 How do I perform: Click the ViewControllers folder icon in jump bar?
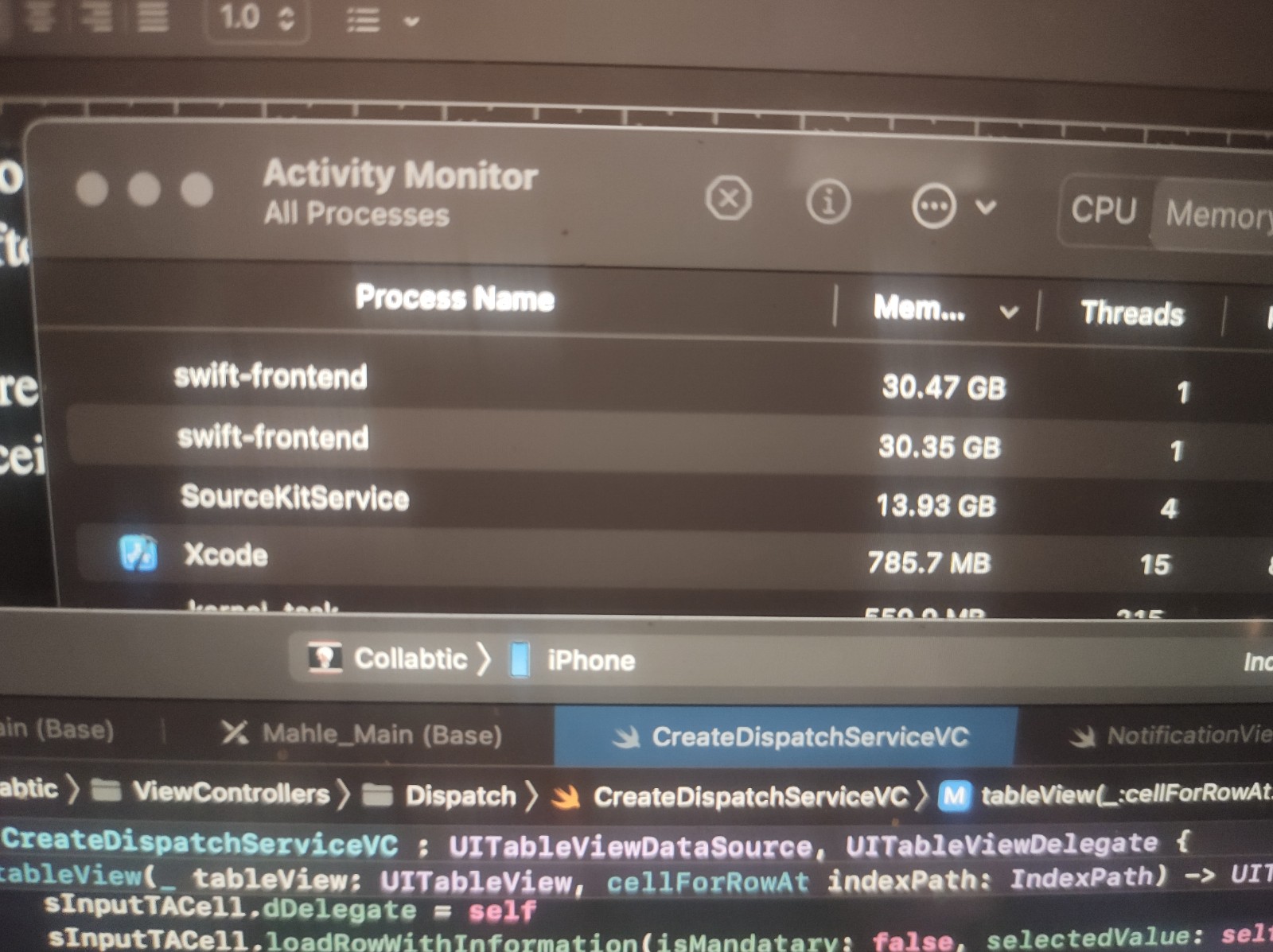[x=105, y=791]
